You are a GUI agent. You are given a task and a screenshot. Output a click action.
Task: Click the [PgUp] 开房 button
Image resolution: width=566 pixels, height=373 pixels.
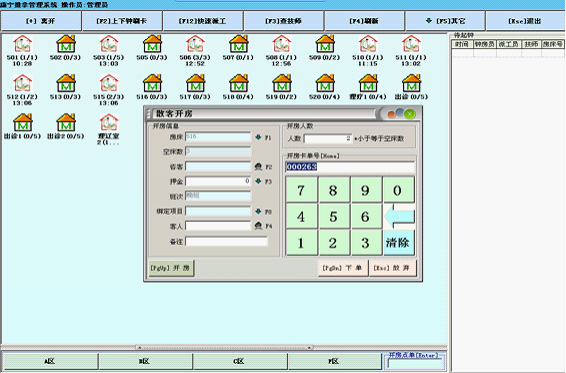click(171, 268)
